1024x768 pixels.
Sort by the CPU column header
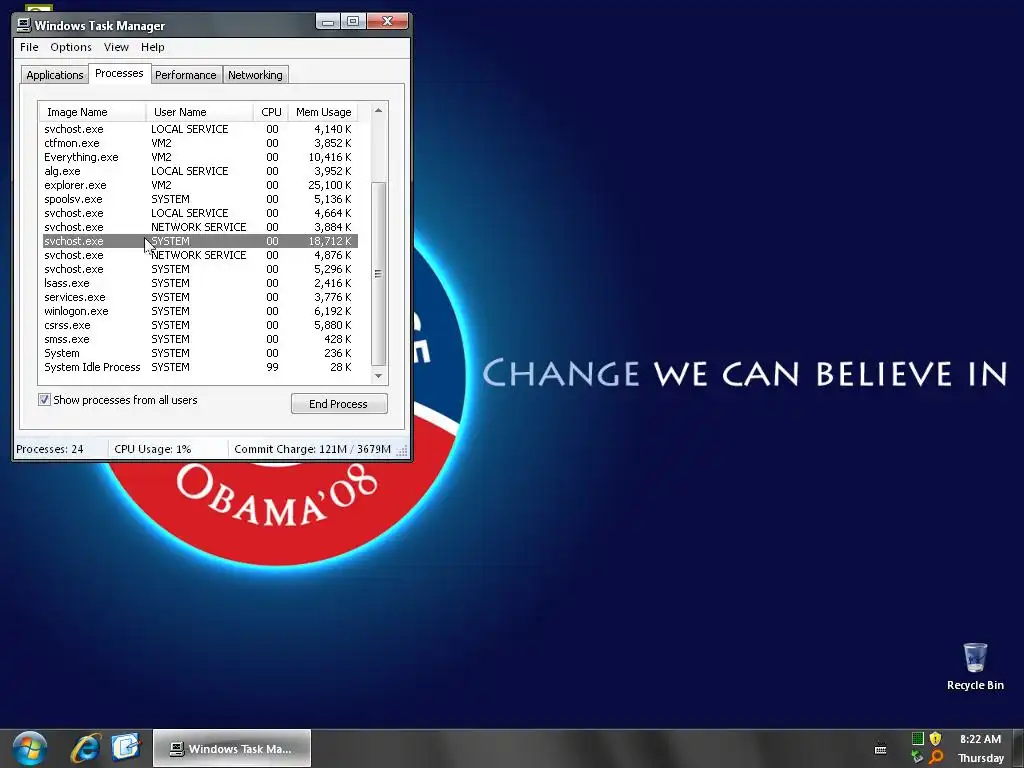271,112
